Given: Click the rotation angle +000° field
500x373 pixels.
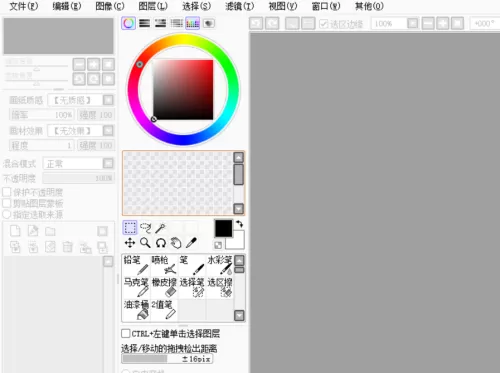Looking at the screenshot, I should click(x=485, y=24).
